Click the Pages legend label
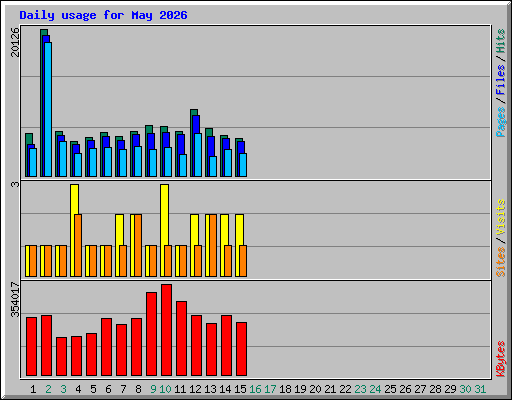Image resolution: width=512 pixels, height=400 pixels. click(x=500, y=122)
